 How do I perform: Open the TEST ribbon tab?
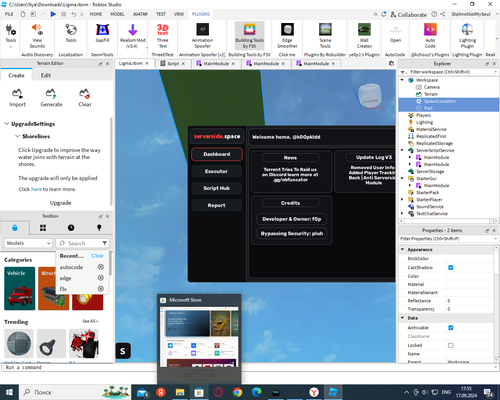[161, 14]
